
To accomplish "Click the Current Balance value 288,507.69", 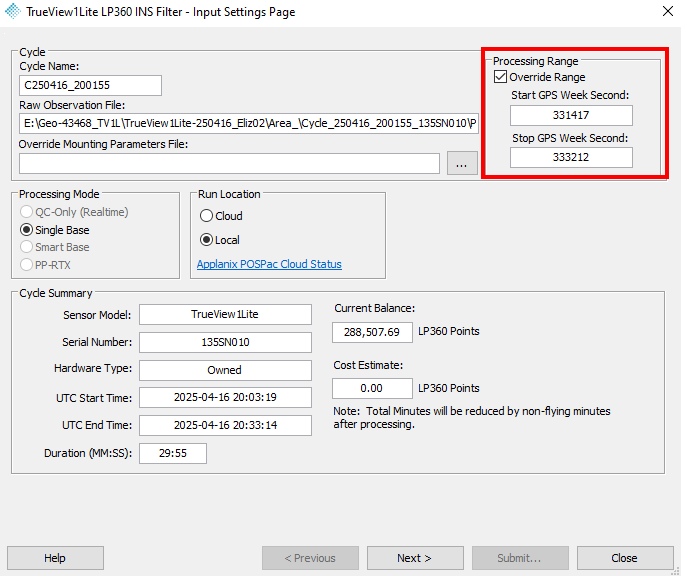I will [x=372, y=333].
